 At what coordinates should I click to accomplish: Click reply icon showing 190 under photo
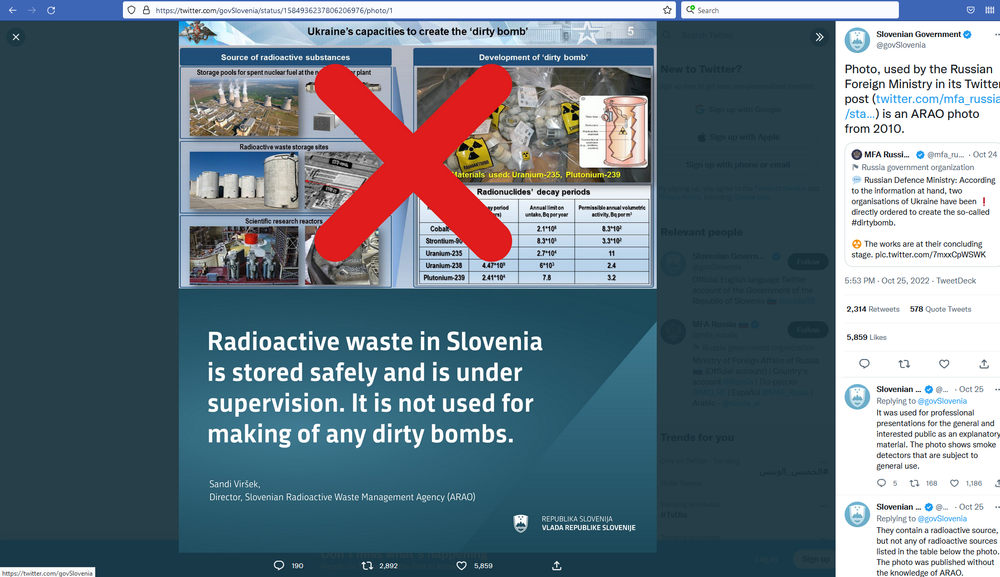pos(279,566)
